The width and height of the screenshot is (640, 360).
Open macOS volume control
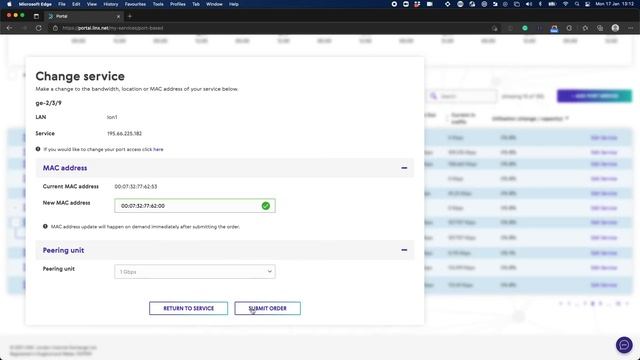point(529,4)
